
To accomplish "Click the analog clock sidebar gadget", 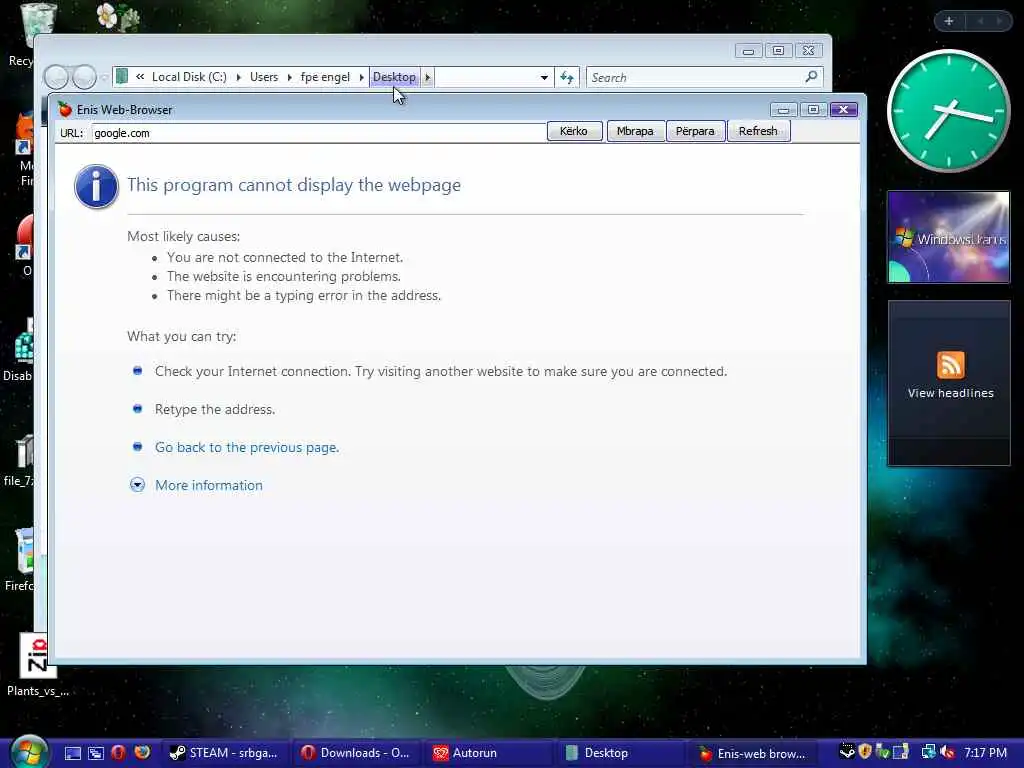I will click(948, 111).
